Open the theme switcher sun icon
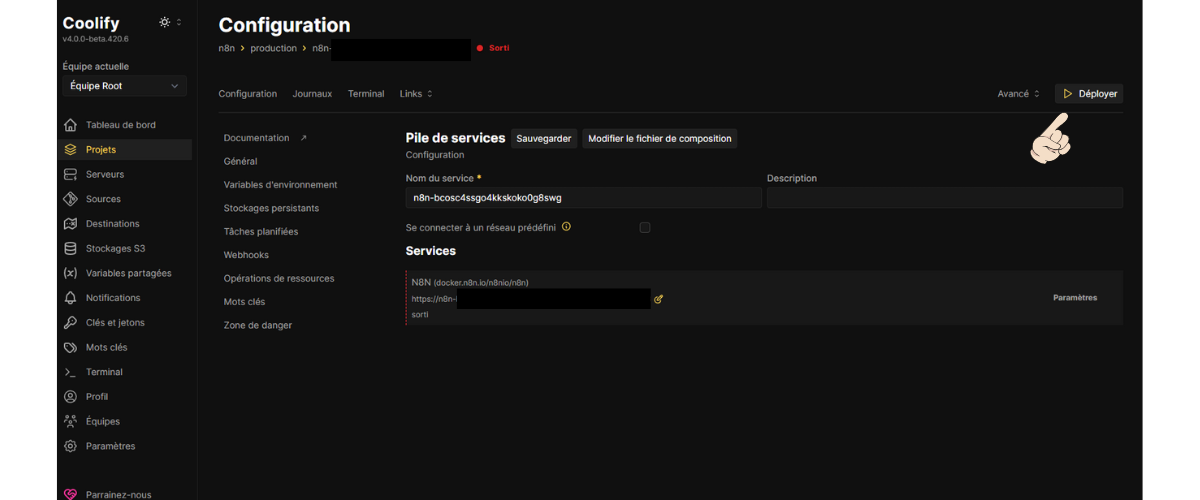This screenshot has height=500, width=1200. (x=165, y=22)
